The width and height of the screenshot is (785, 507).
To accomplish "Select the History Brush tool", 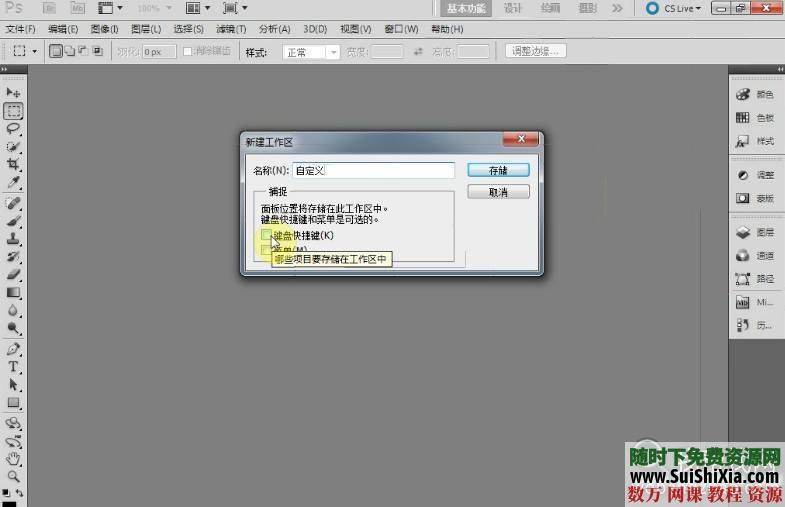I will [x=13, y=257].
